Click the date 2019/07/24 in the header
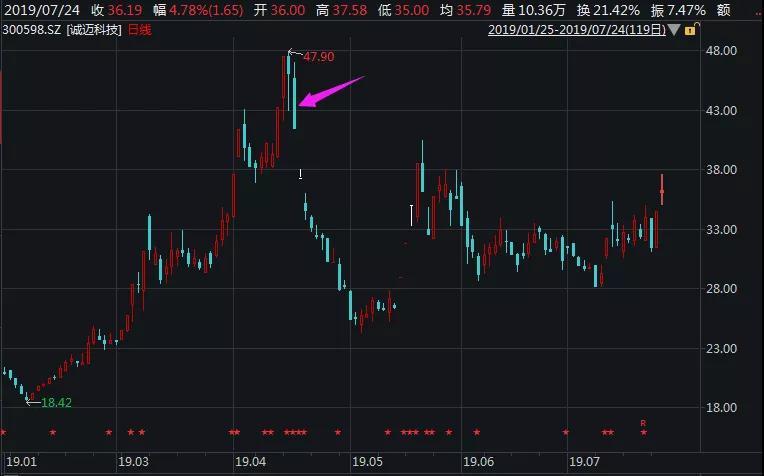The image size is (764, 476). (x=42, y=10)
